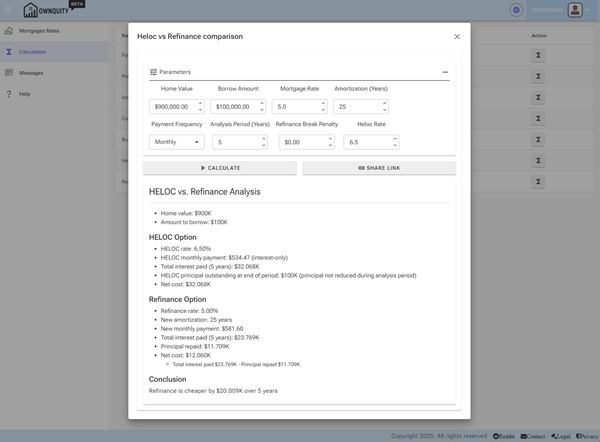This screenshot has height=442, width=600.
Task: Click the Ownquity logo
Action: [x=52, y=10]
